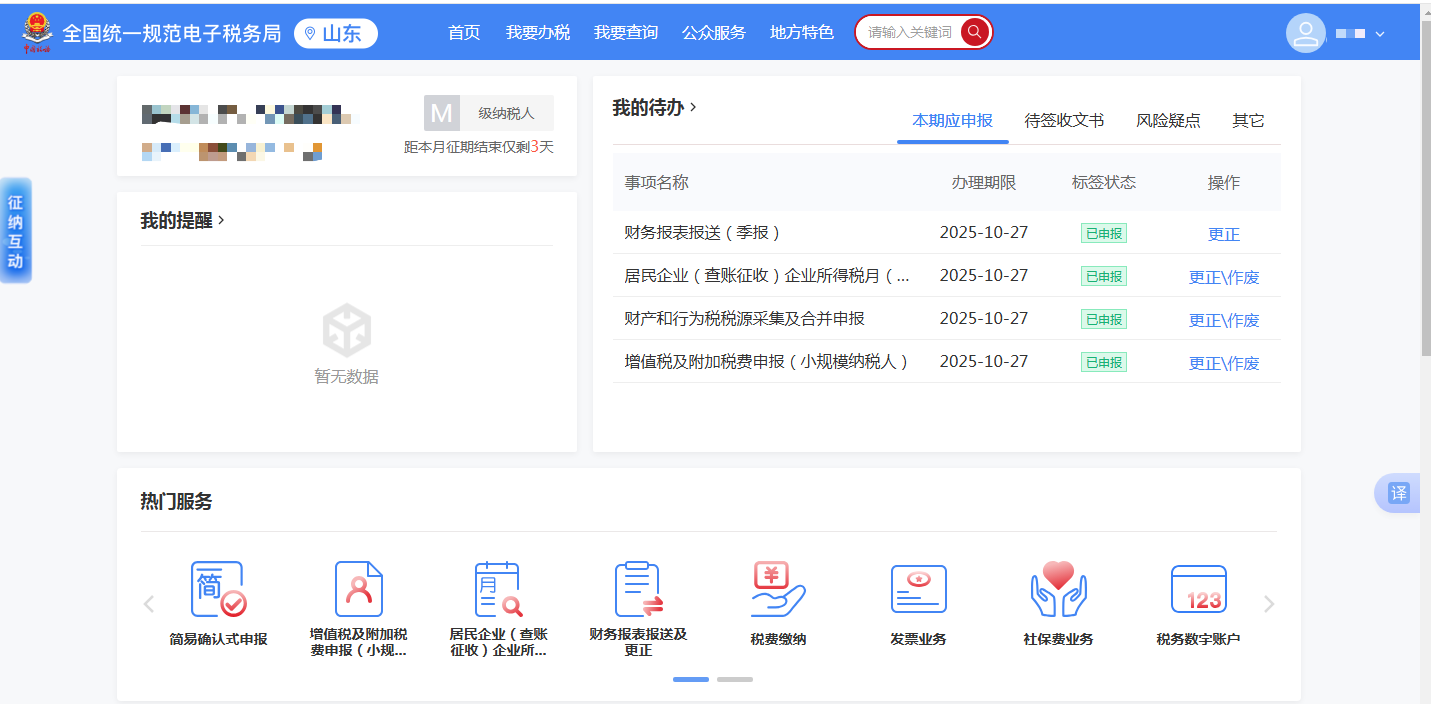Expand the user account dropdown arrow

pyautogui.click(x=1380, y=34)
